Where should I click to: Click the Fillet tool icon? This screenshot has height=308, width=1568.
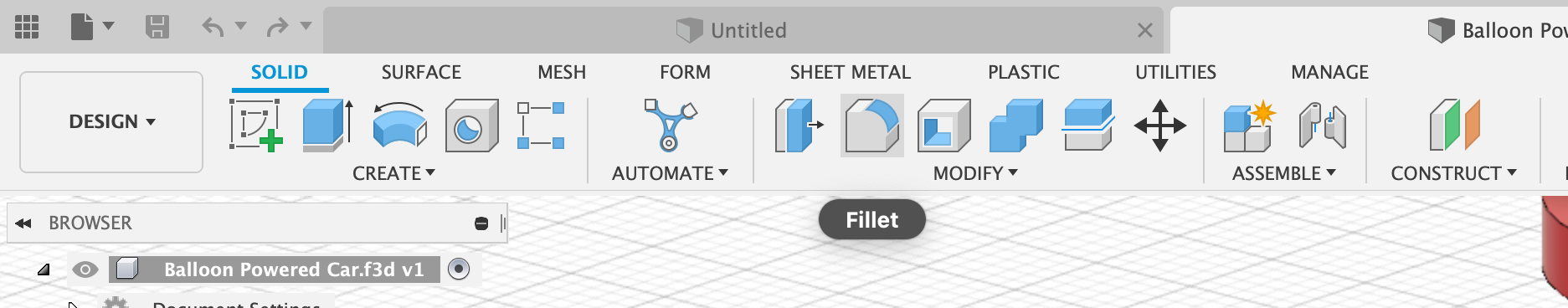871,126
